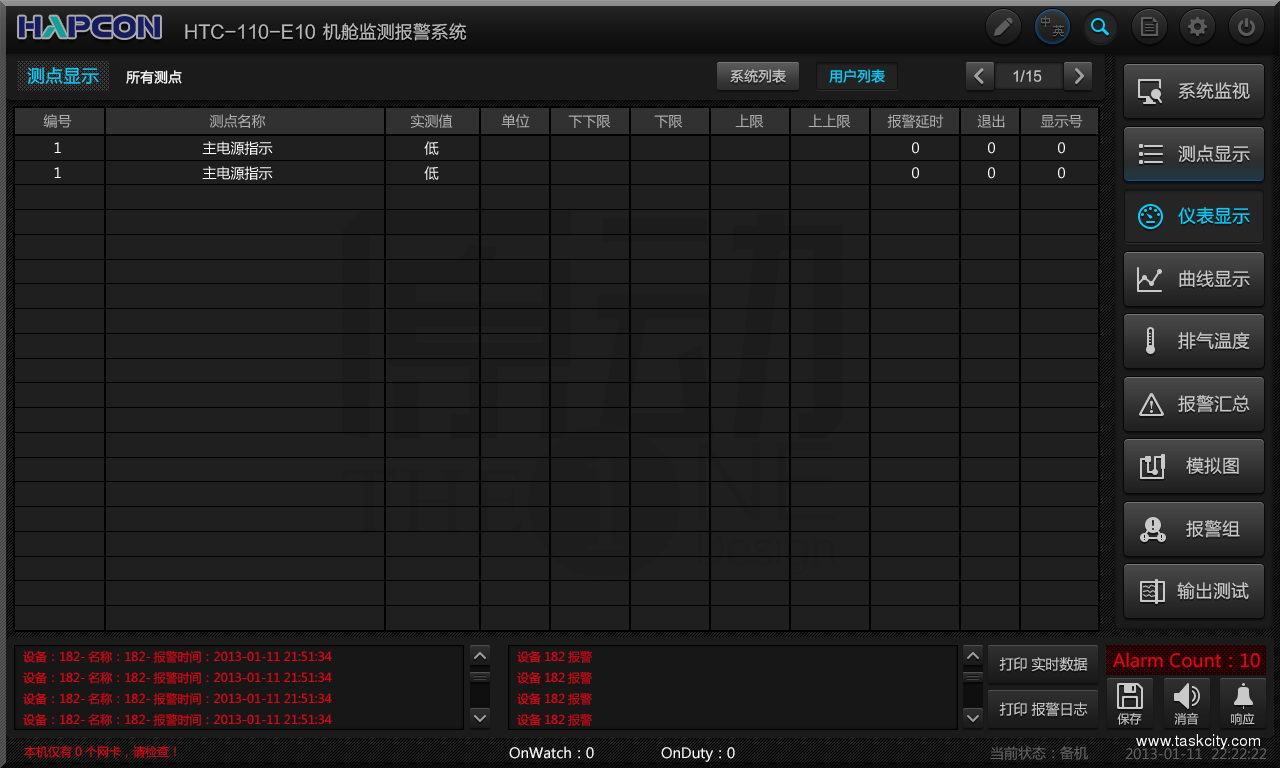
Task: Click 当前状态：备机 status text
Action: coord(1039,753)
